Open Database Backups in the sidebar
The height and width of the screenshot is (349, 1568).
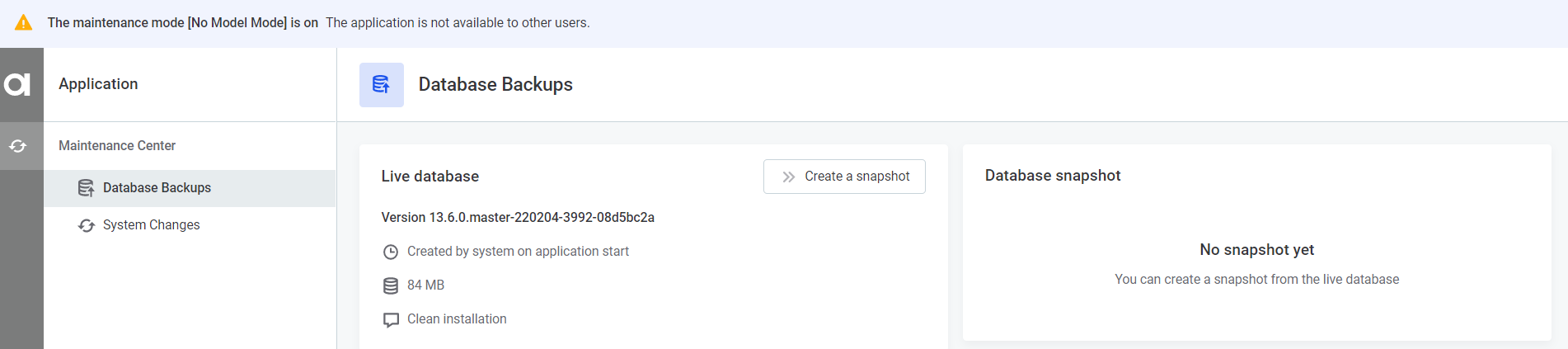pos(157,188)
